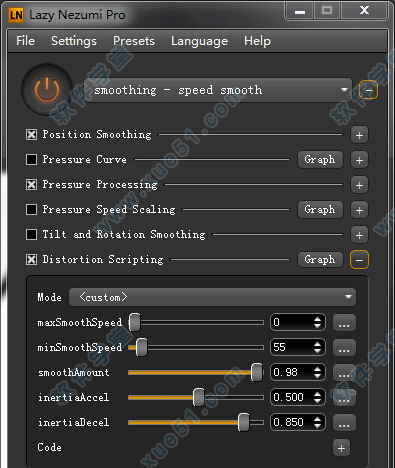Open inertiaDecel options ellipsis button

pyautogui.click(x=344, y=422)
